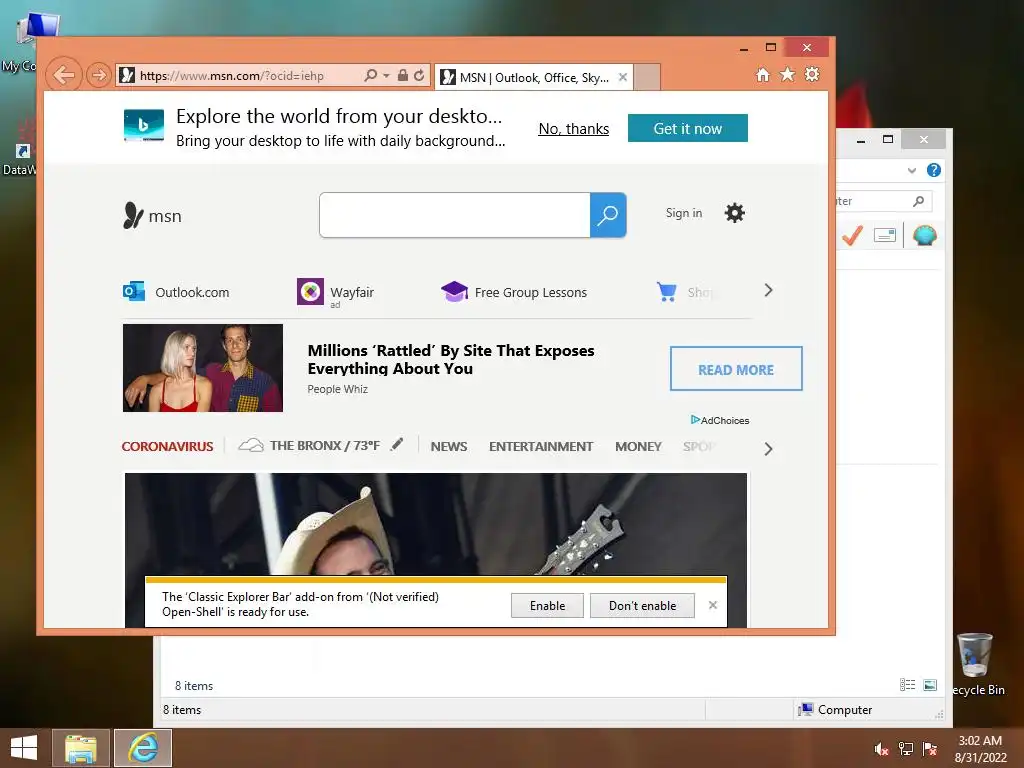Screen dimensions: 1024x768
Task: Click the Don't enable button
Action: pos(642,605)
